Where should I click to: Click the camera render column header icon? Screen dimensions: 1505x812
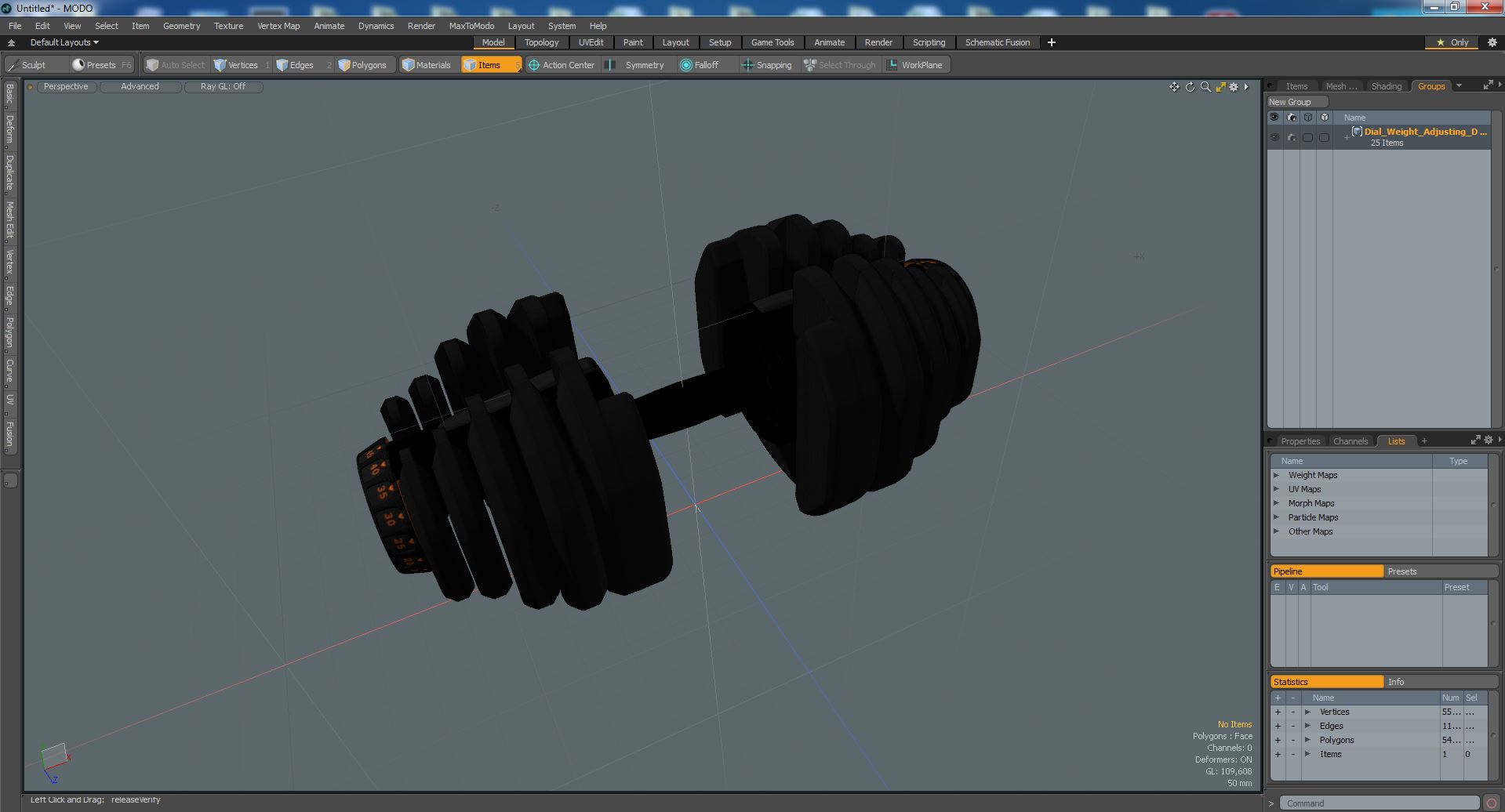[x=1292, y=118]
